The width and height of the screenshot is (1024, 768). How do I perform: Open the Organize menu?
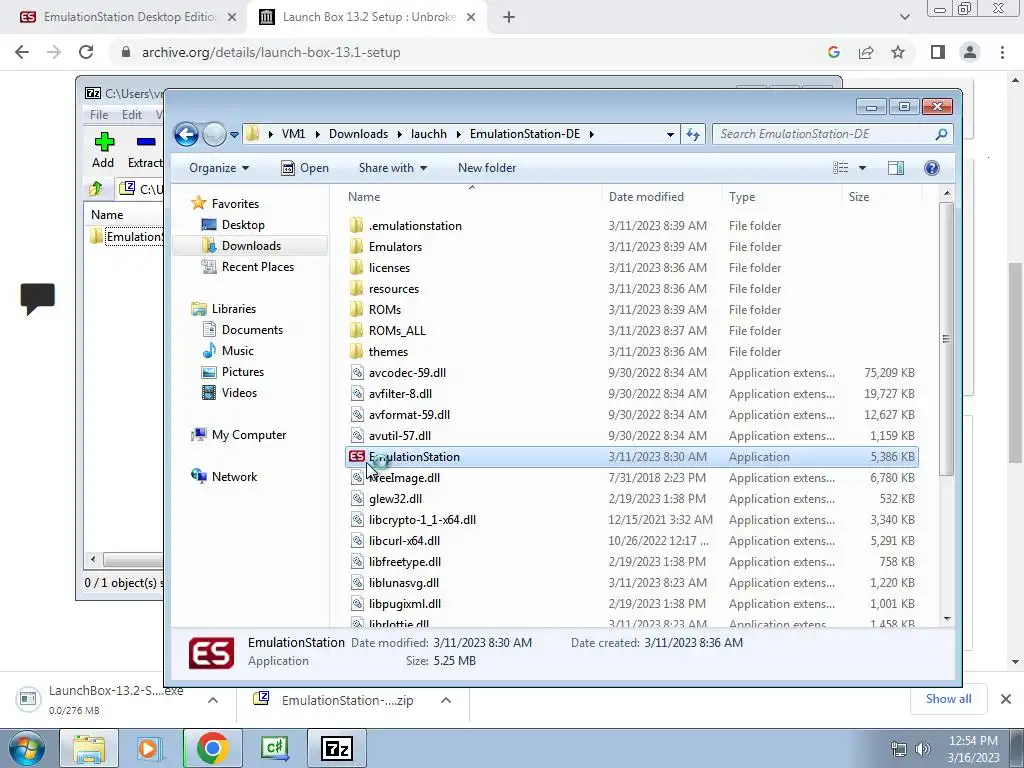[x=219, y=168]
